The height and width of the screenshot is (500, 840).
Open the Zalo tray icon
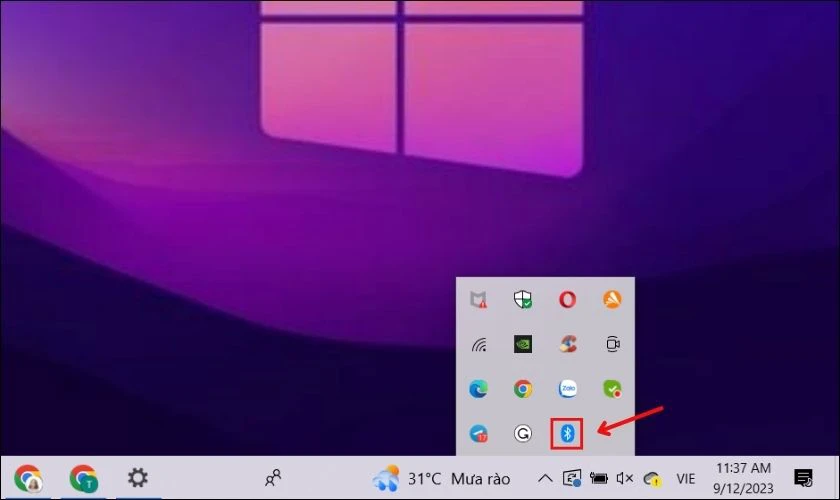click(568, 389)
